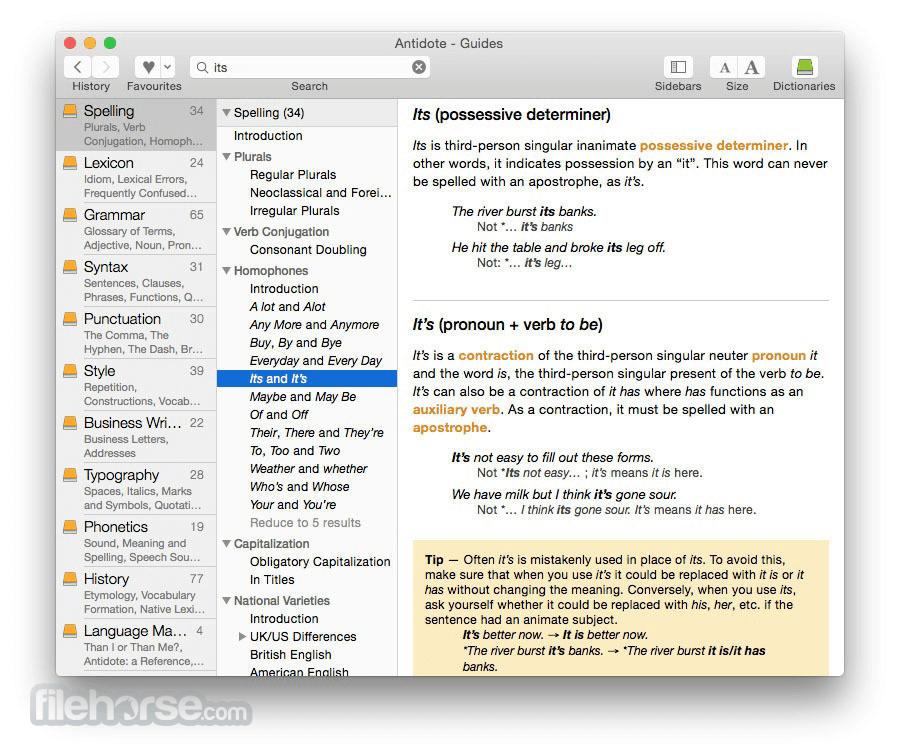Open 'Your and You're' article

tap(293, 505)
